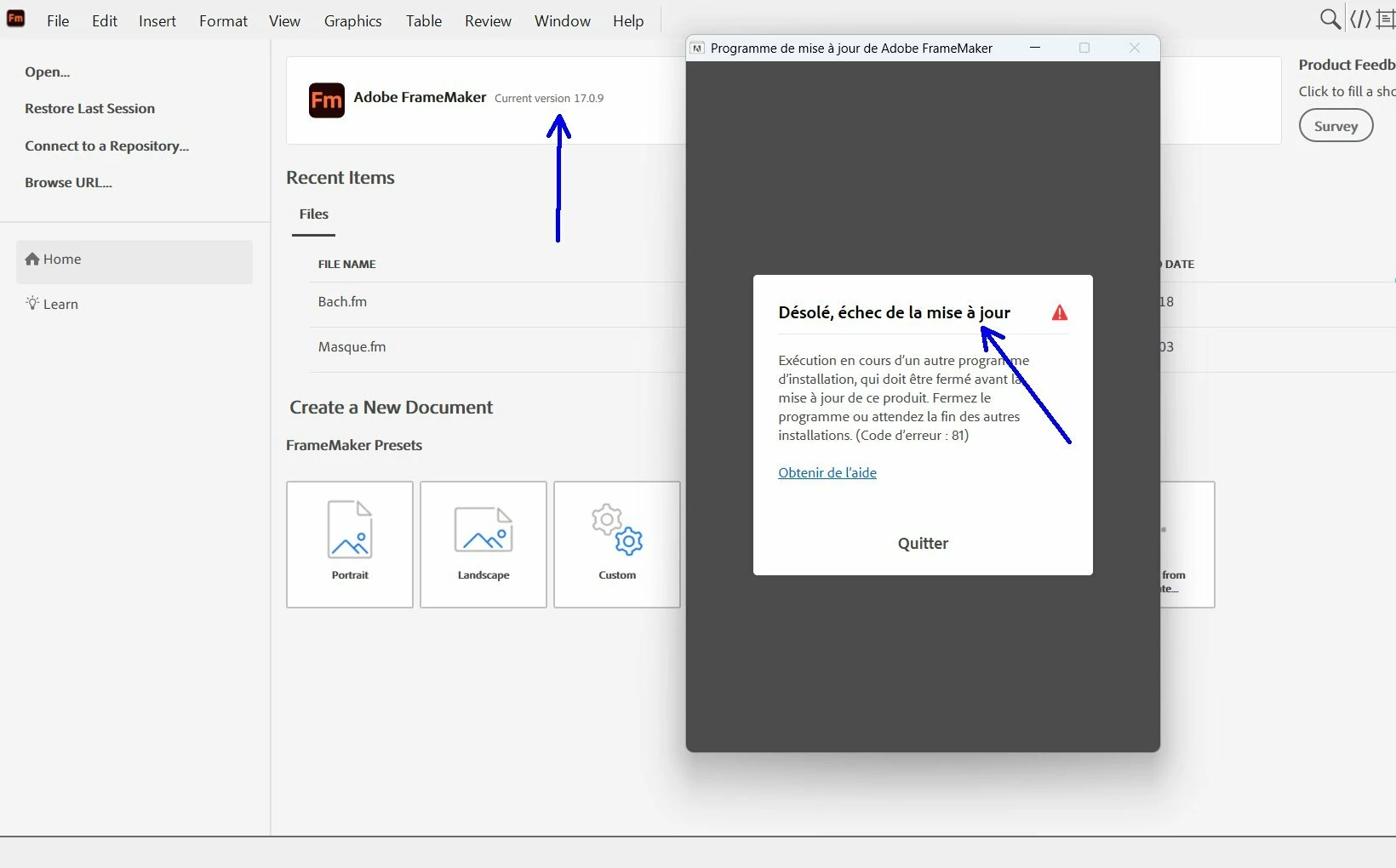Click the DATE column header

click(x=1180, y=265)
